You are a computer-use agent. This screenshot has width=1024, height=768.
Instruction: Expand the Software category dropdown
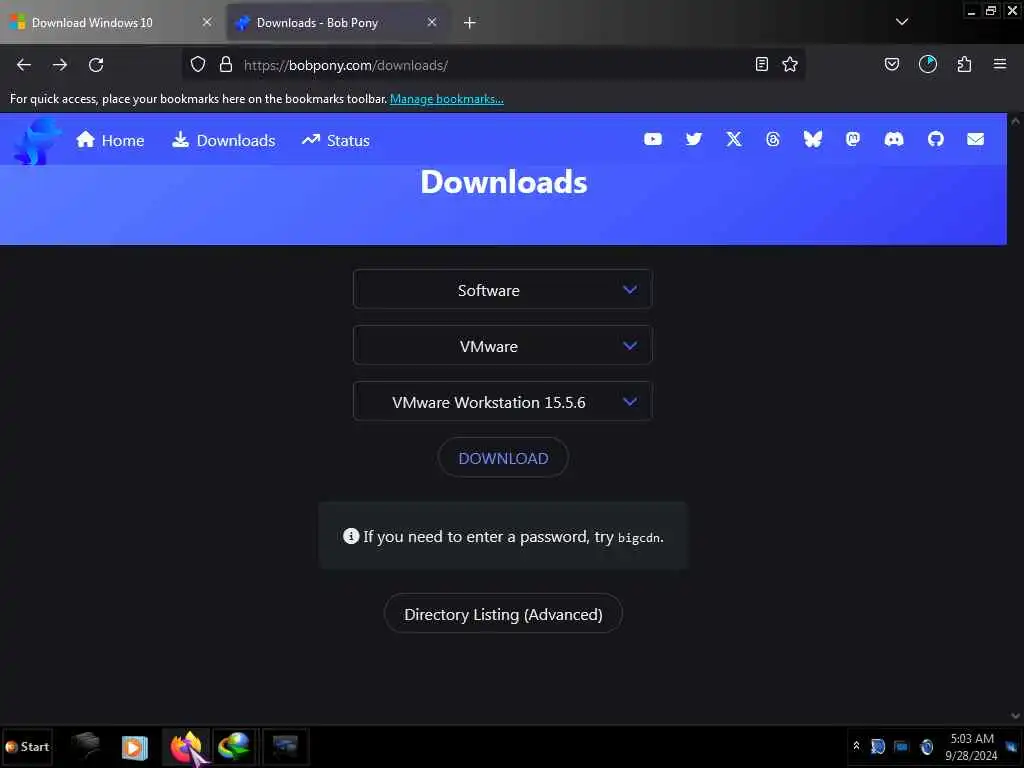(x=502, y=289)
